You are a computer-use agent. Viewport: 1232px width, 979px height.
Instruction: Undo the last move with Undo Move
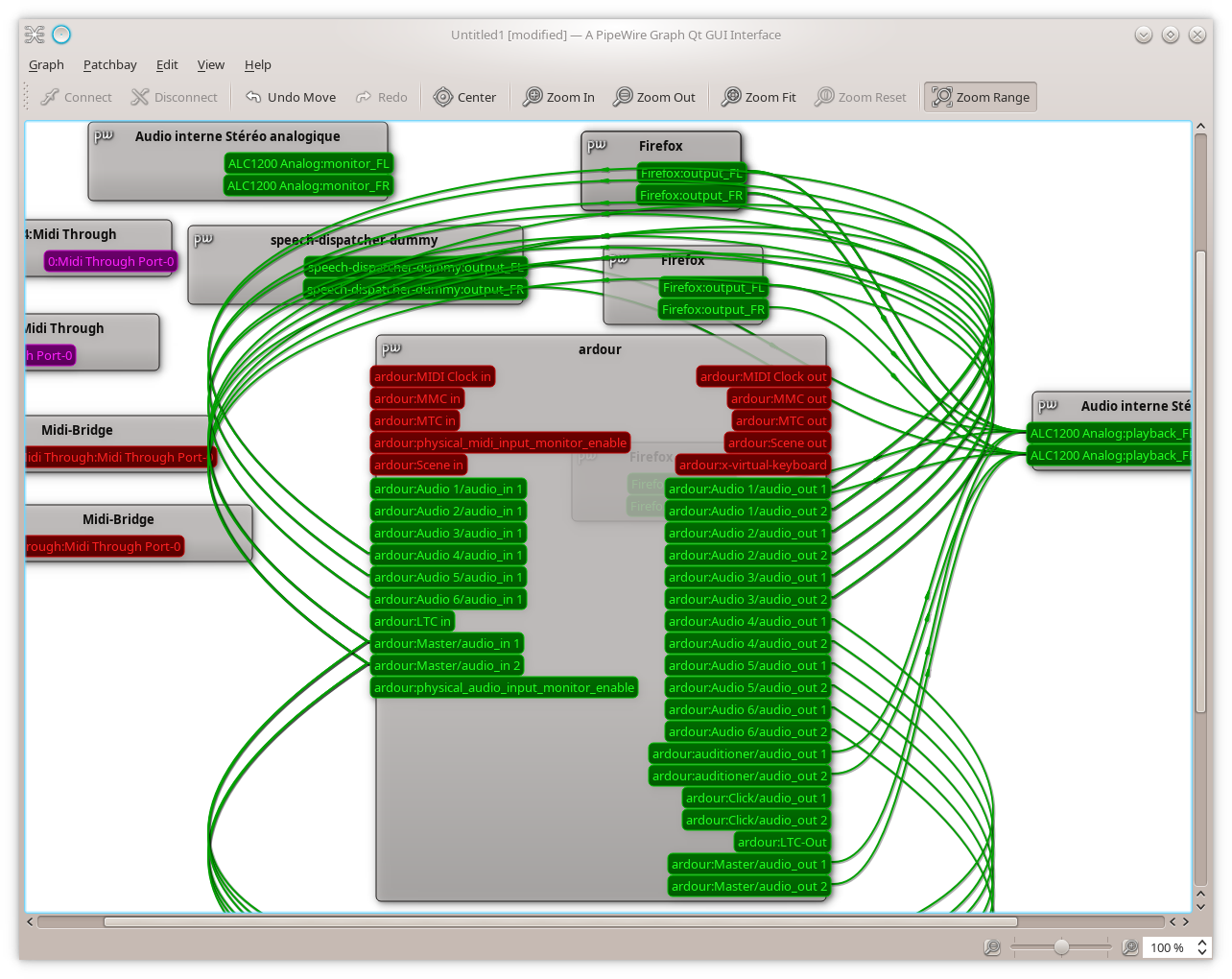(x=291, y=97)
